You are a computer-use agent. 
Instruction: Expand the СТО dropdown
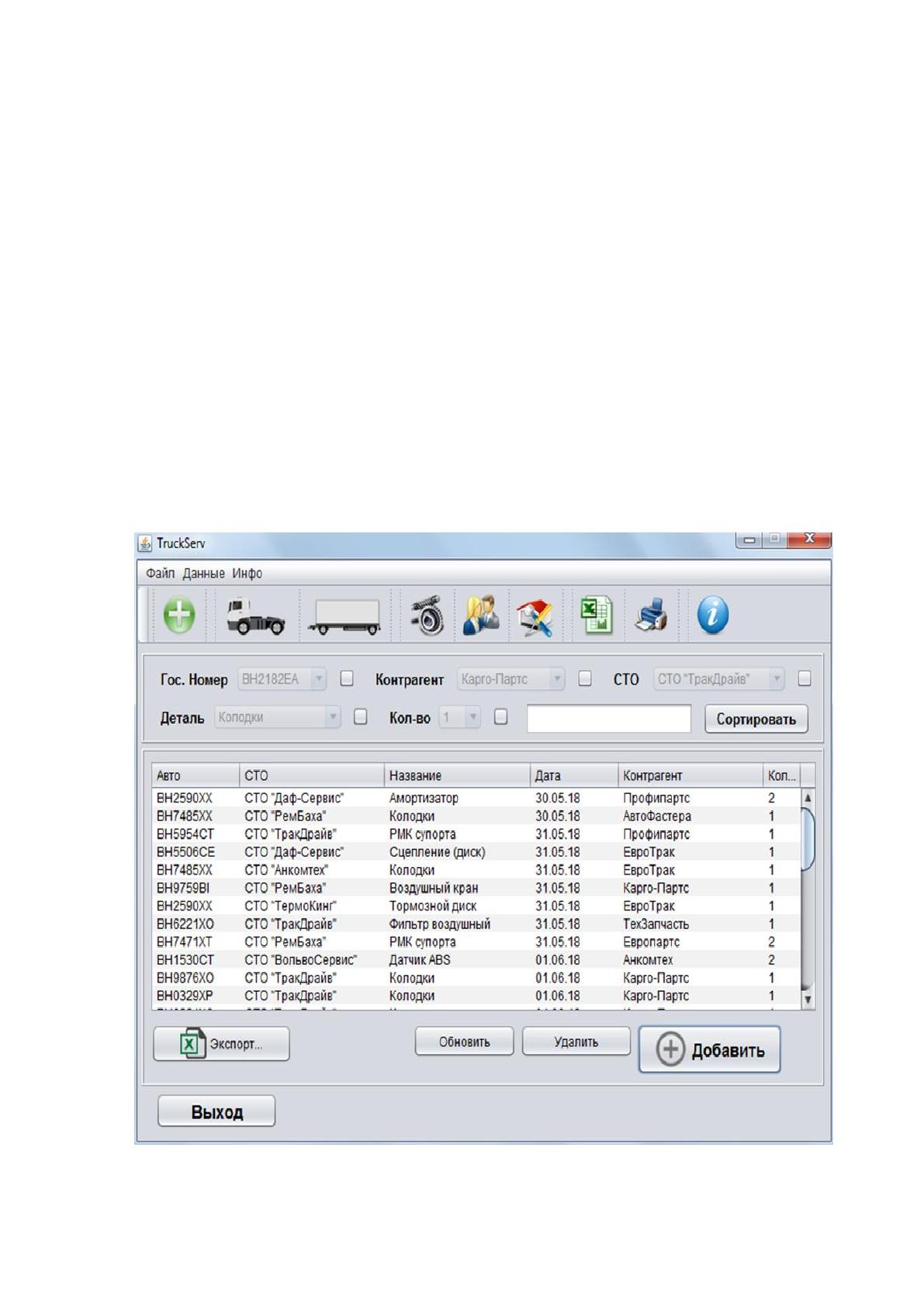(x=776, y=679)
